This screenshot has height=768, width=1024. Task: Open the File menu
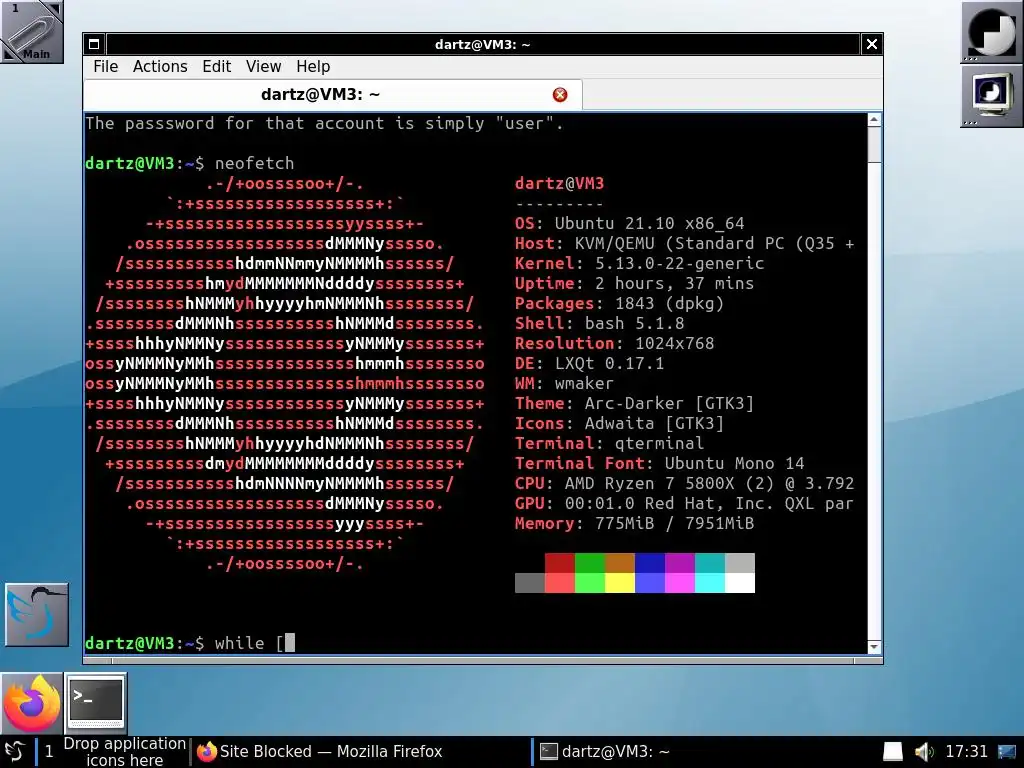click(105, 67)
